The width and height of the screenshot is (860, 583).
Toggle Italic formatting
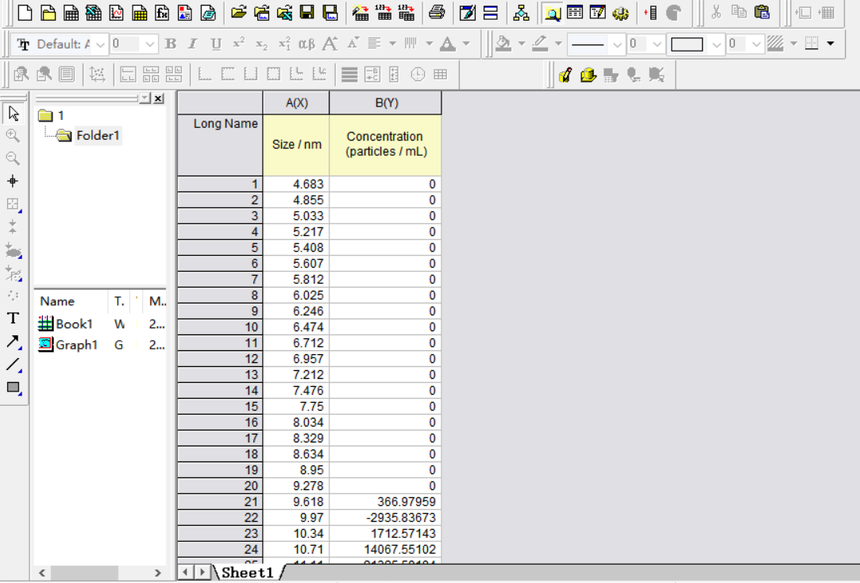coord(193,44)
